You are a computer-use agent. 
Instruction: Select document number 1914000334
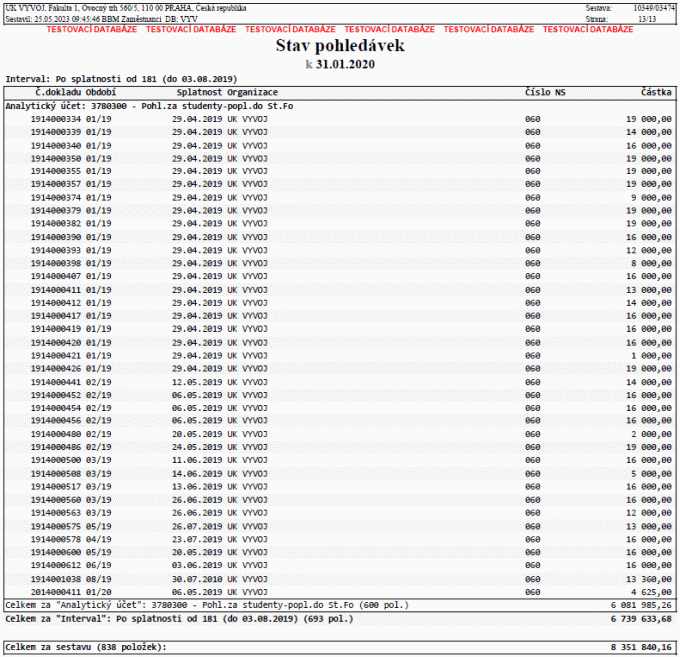pyautogui.click(x=56, y=119)
